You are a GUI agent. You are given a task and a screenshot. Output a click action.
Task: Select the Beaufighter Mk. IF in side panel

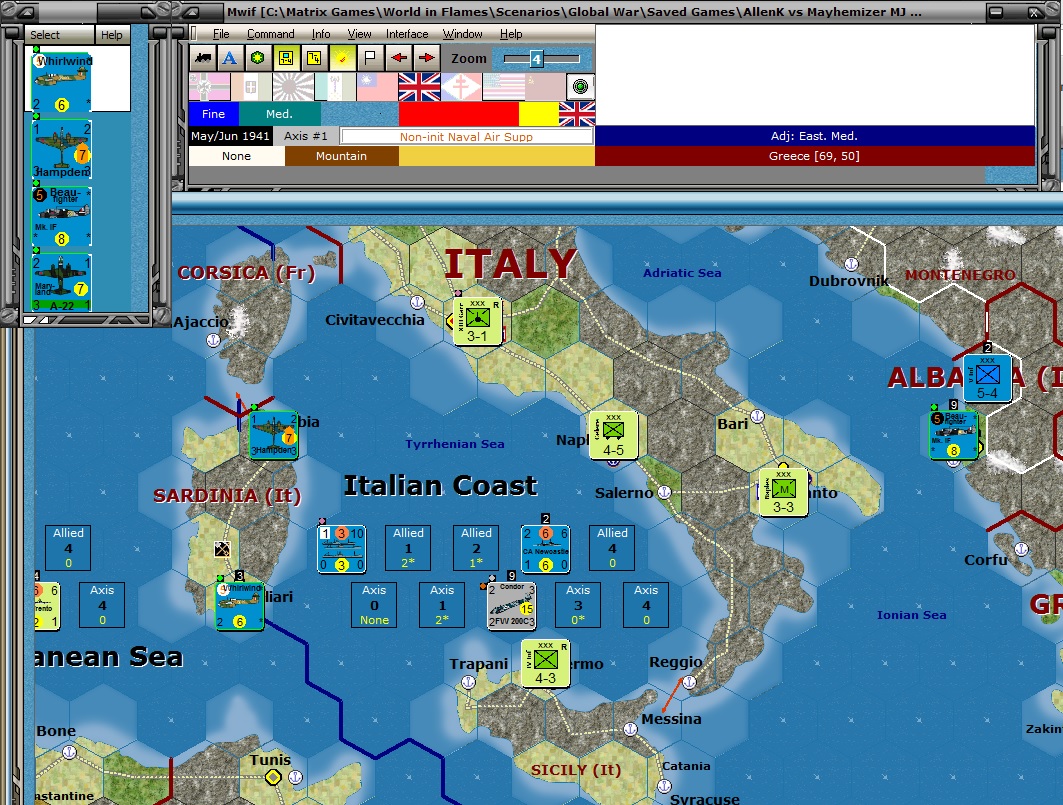pos(62,216)
